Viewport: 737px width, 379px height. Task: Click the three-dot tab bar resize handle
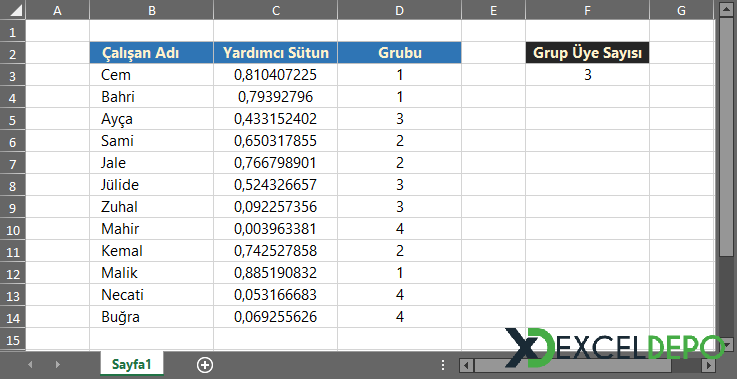tap(443, 365)
